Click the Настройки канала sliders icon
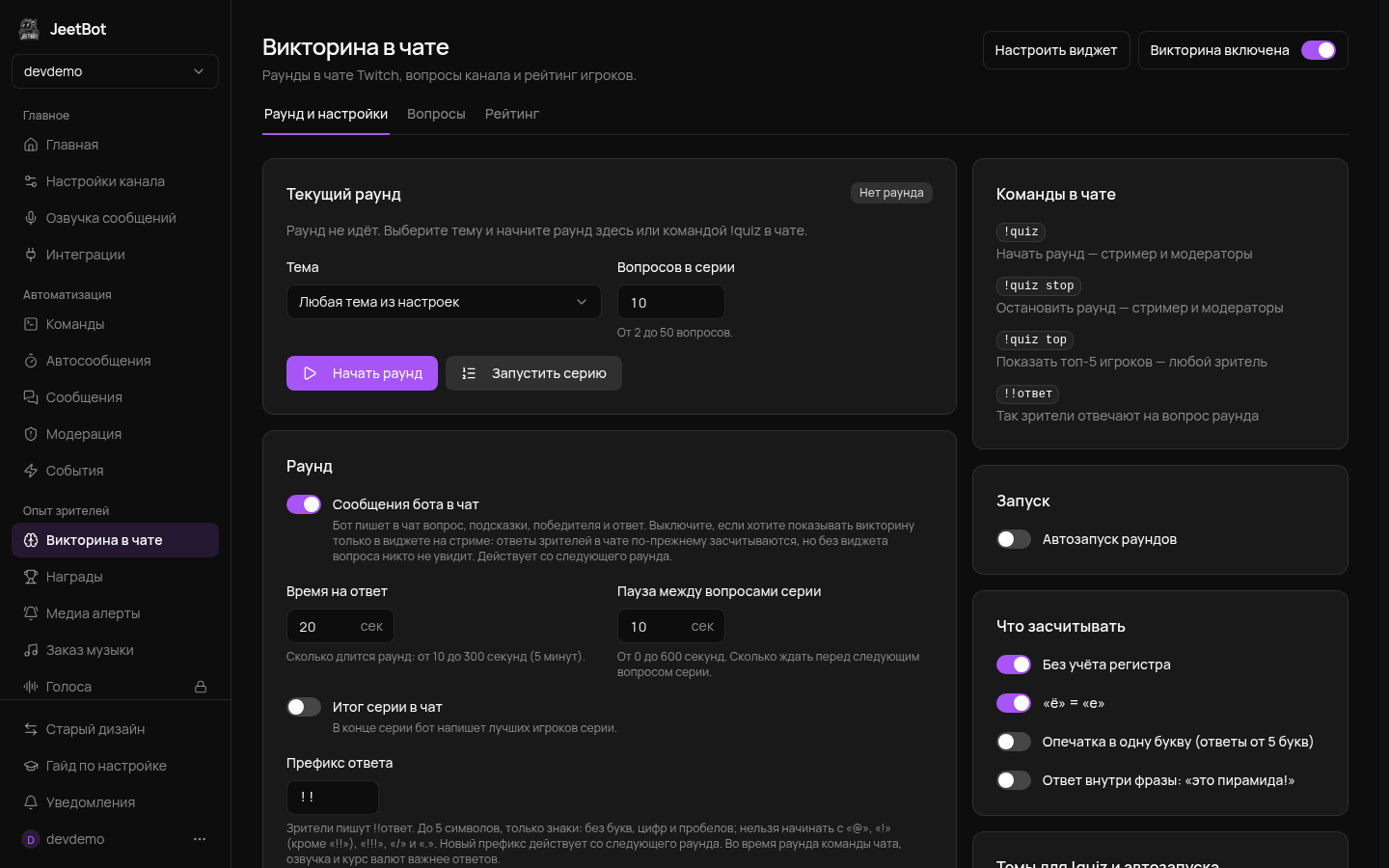The width and height of the screenshot is (1389, 868). [x=31, y=181]
